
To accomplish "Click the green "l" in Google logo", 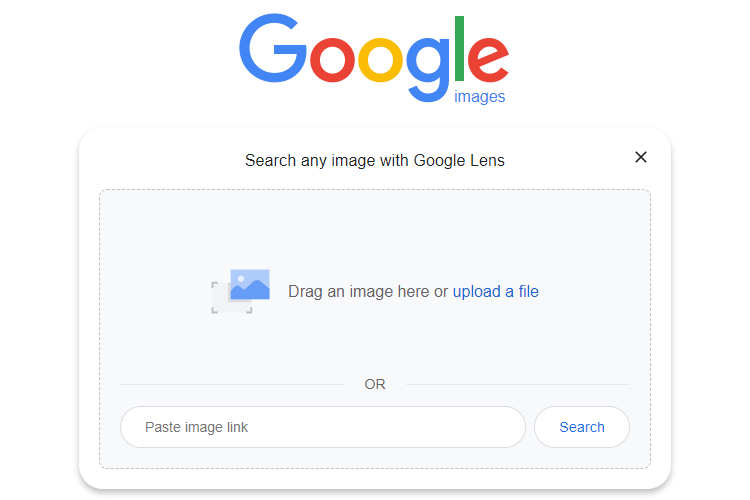I will pyautogui.click(x=459, y=48).
